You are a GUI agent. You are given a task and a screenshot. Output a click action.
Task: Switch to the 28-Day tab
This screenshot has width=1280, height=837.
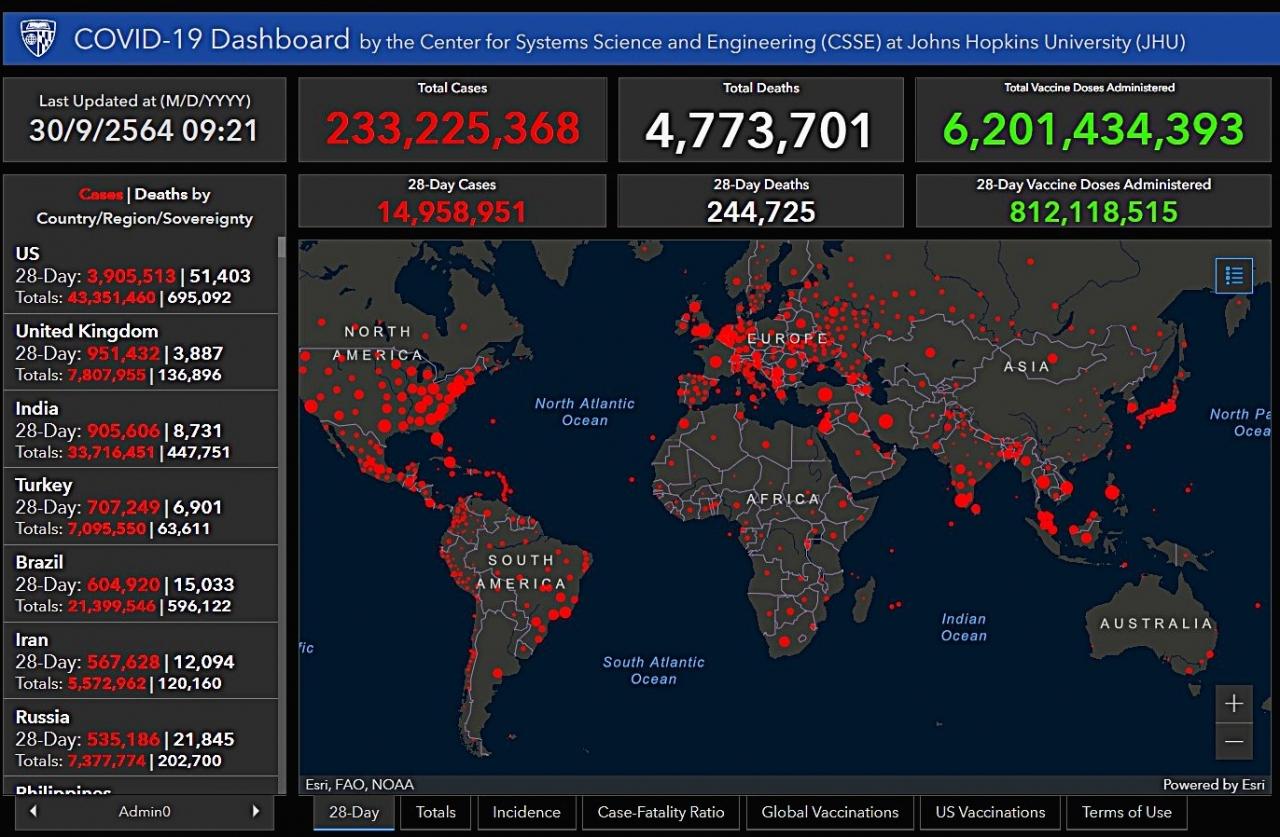click(x=354, y=812)
